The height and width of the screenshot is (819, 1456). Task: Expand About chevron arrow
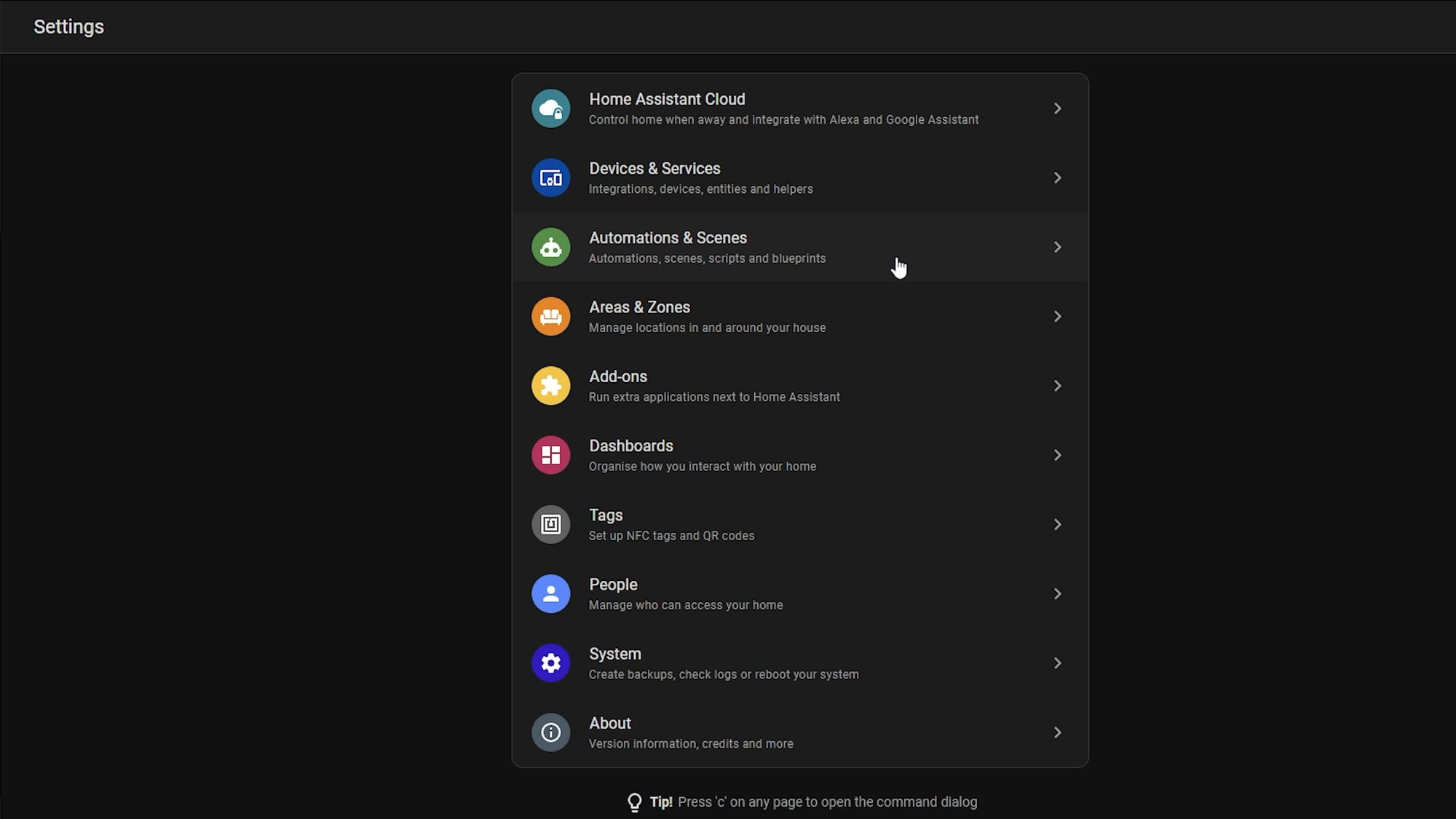[x=1058, y=732]
